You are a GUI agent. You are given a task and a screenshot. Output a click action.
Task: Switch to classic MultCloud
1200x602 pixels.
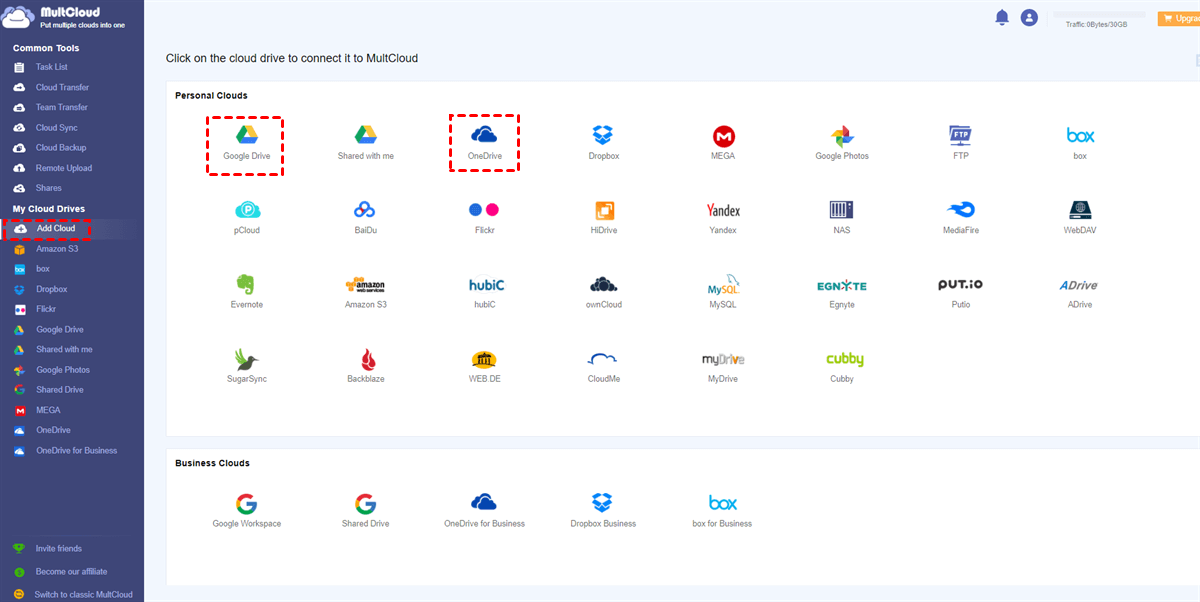coord(84,594)
